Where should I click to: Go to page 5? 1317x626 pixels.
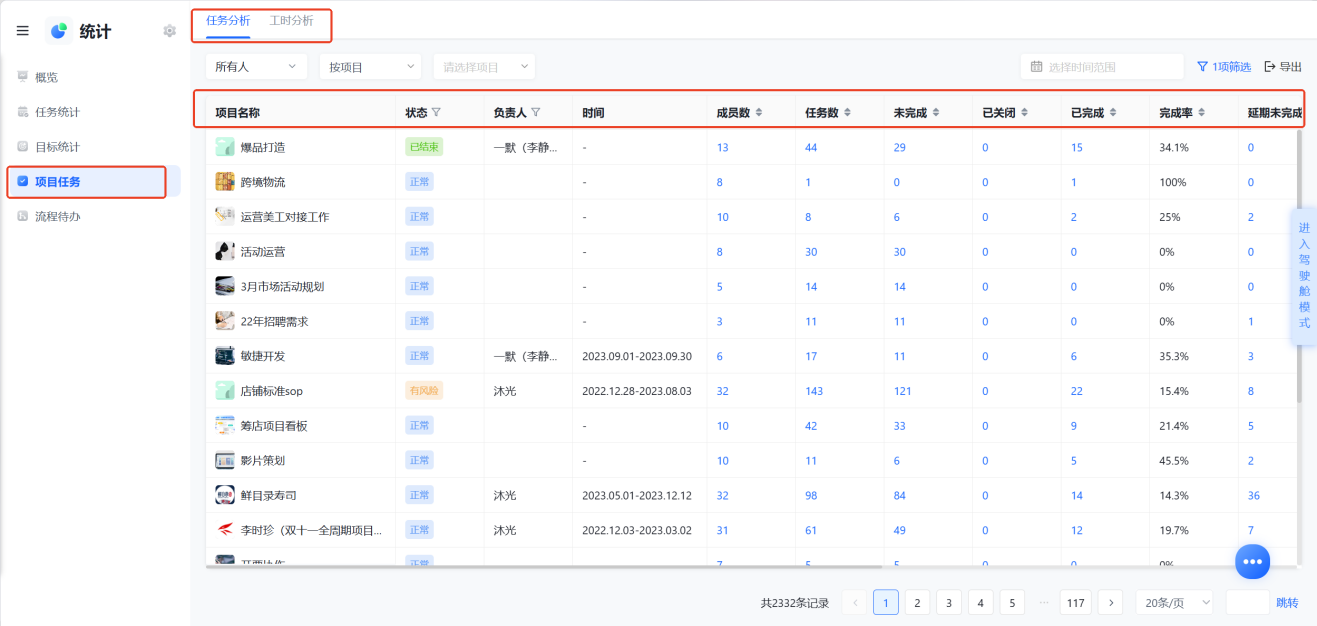point(1012,603)
